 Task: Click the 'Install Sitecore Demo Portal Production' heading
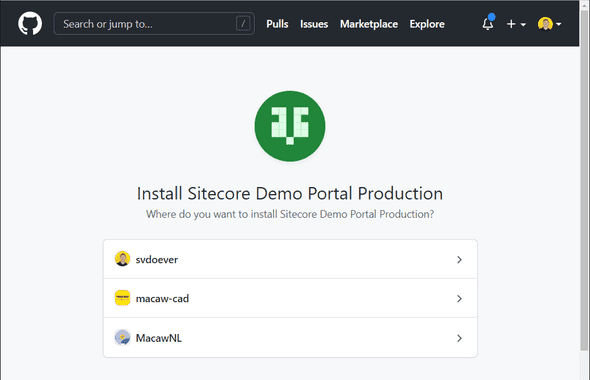(290, 194)
